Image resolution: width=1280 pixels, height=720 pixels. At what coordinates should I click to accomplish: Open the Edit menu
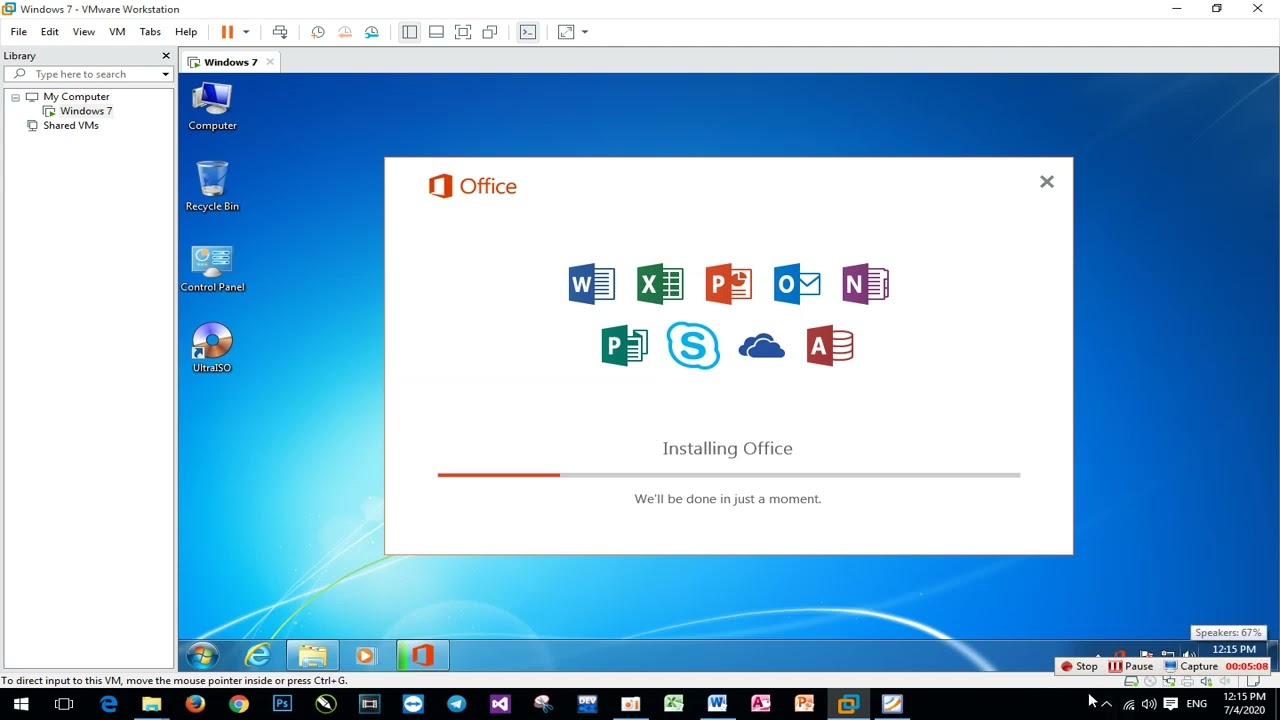click(50, 32)
